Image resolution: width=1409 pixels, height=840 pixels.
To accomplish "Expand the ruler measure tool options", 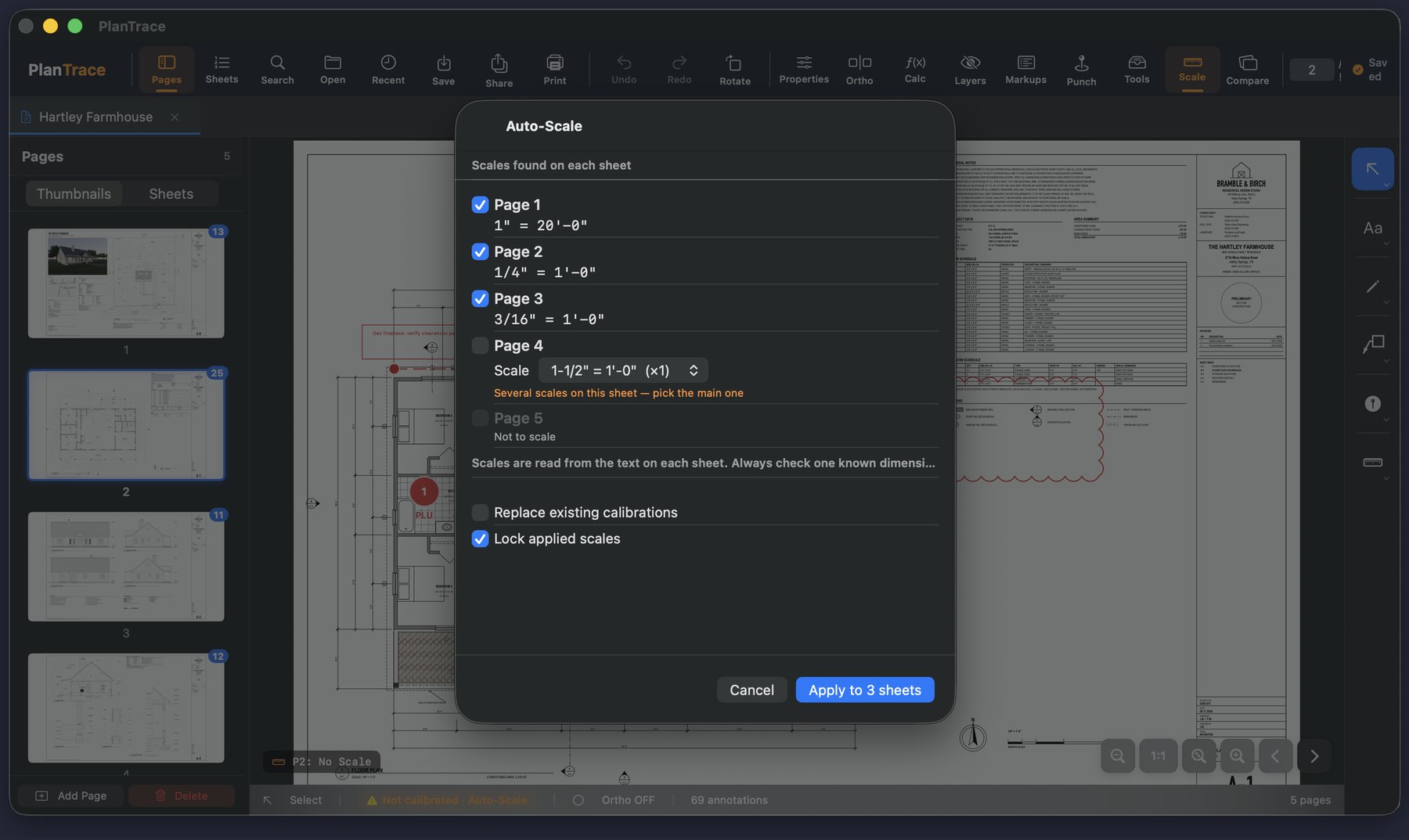I will tap(1386, 478).
